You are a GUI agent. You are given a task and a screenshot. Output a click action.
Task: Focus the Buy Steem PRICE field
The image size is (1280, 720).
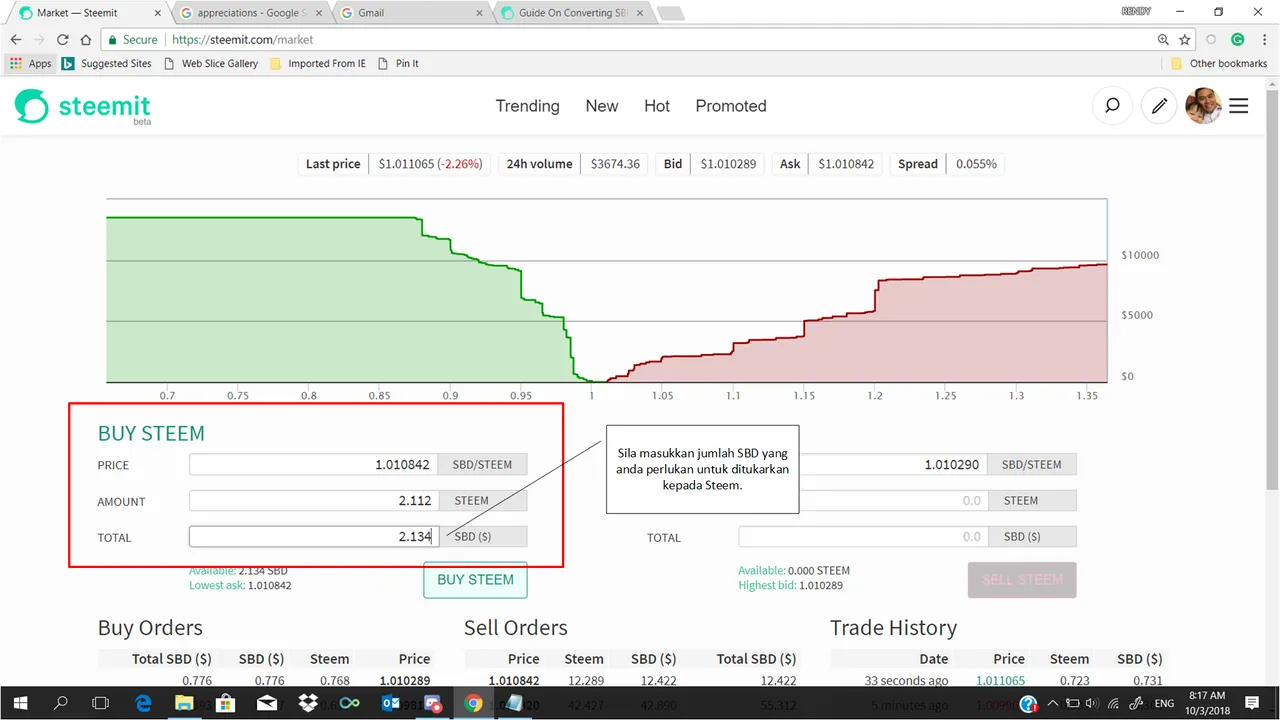point(313,464)
